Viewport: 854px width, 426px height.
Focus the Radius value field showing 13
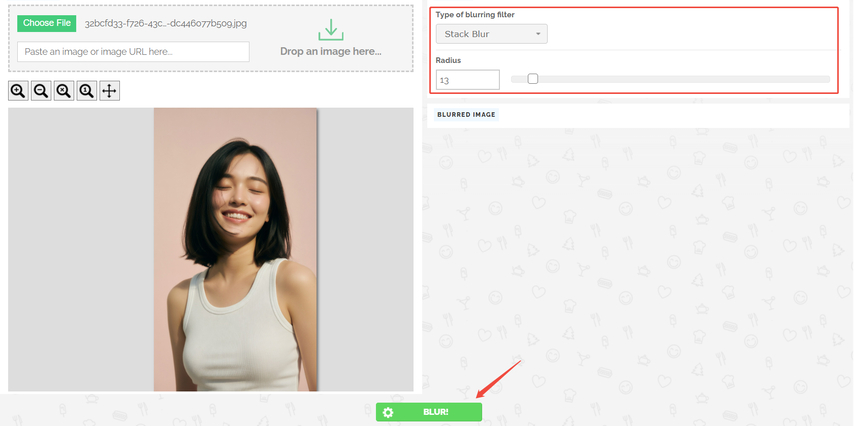click(467, 79)
